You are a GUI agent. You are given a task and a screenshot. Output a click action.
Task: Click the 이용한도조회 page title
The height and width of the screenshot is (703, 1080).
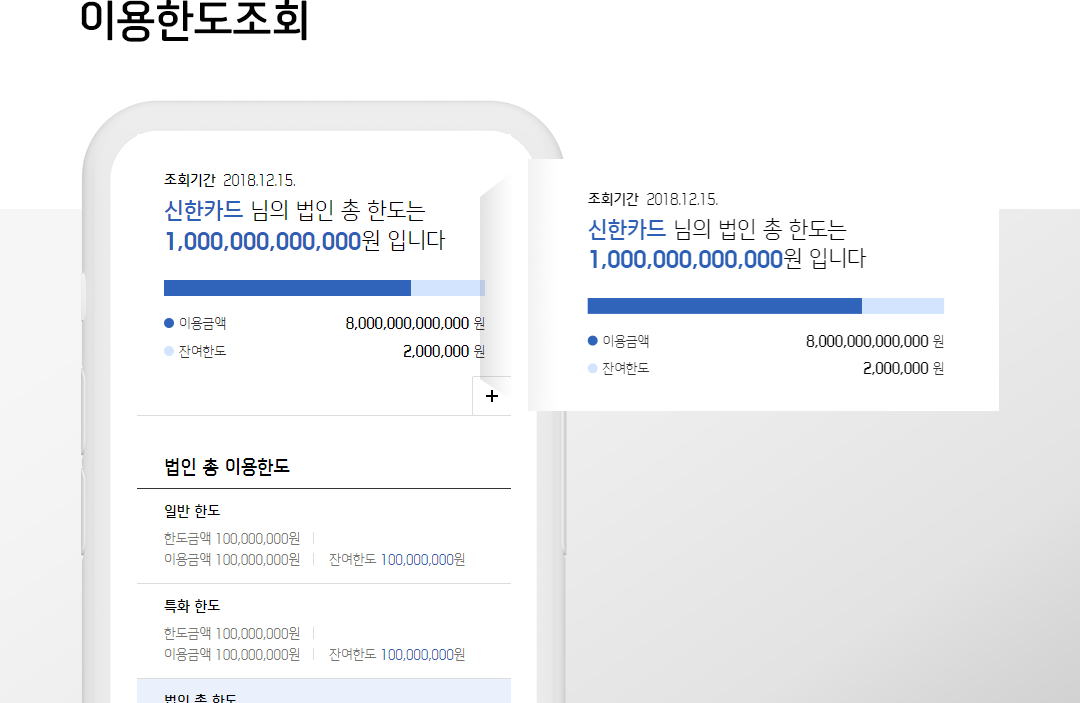point(194,20)
